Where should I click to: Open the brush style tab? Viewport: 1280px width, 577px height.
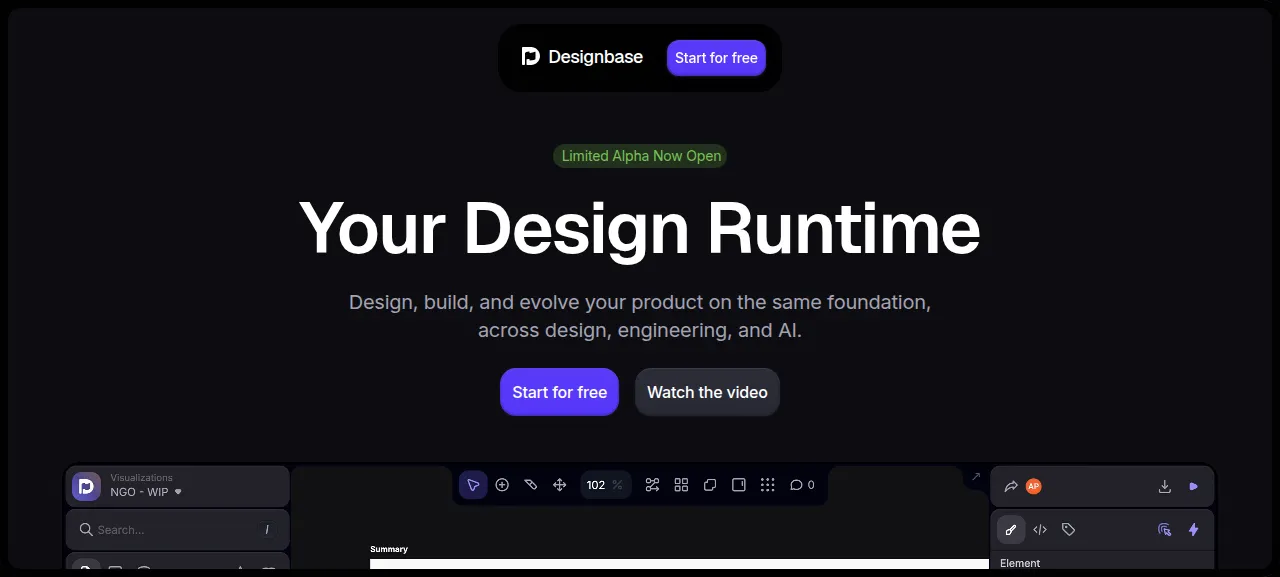click(x=1011, y=530)
